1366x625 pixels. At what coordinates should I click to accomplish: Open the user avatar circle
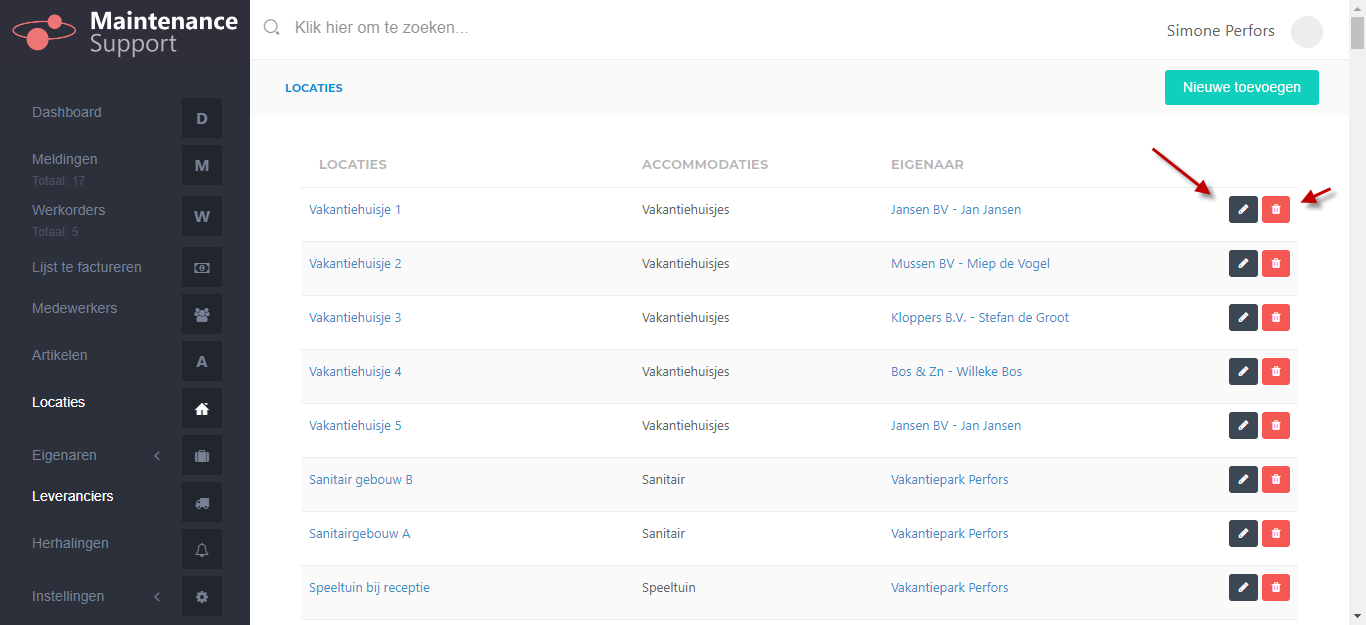1307,32
